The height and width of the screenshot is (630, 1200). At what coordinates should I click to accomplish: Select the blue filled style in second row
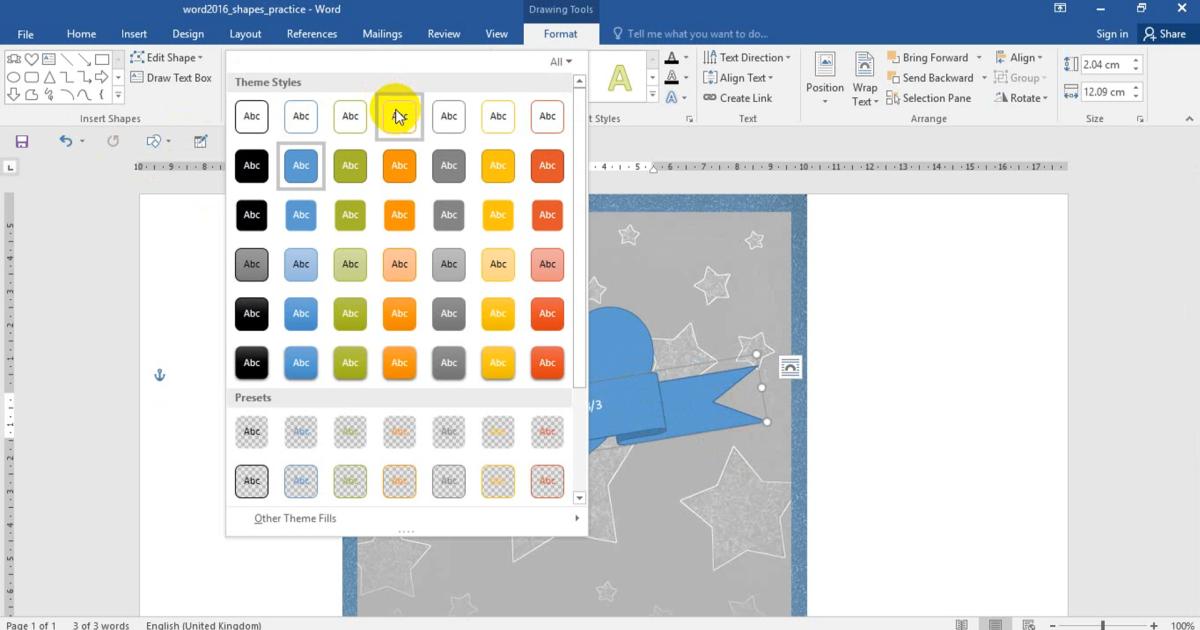[301, 166]
